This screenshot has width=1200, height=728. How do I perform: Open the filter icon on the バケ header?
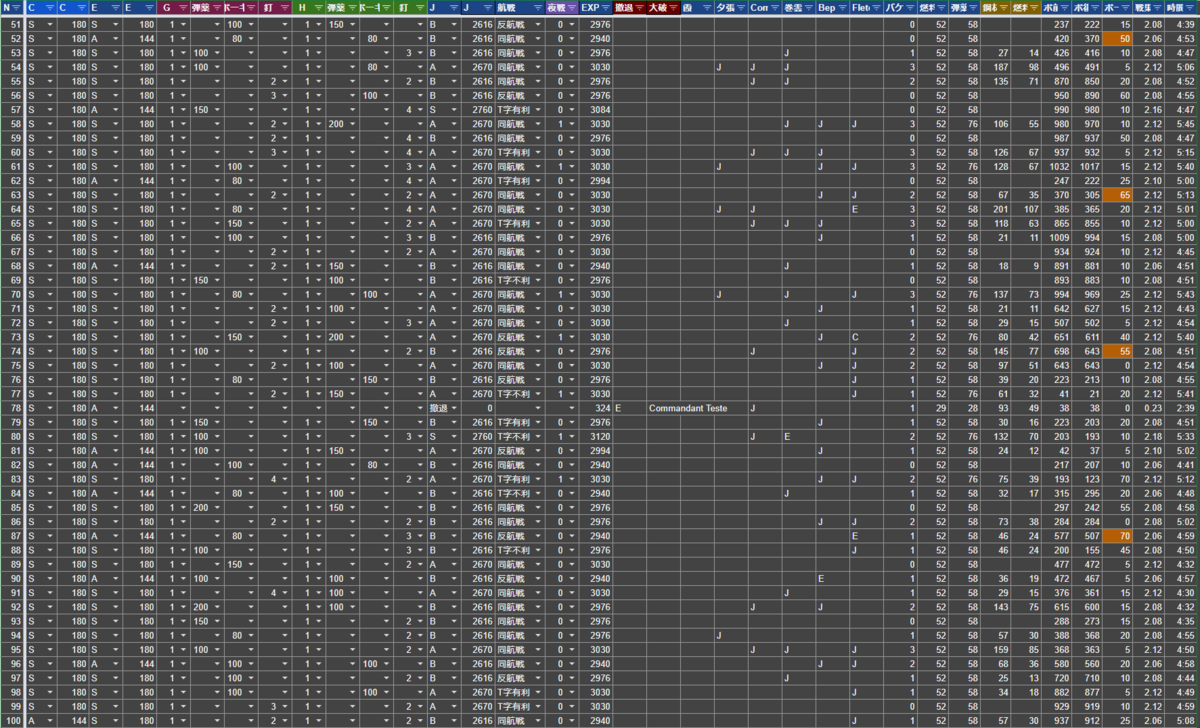(911, 7)
